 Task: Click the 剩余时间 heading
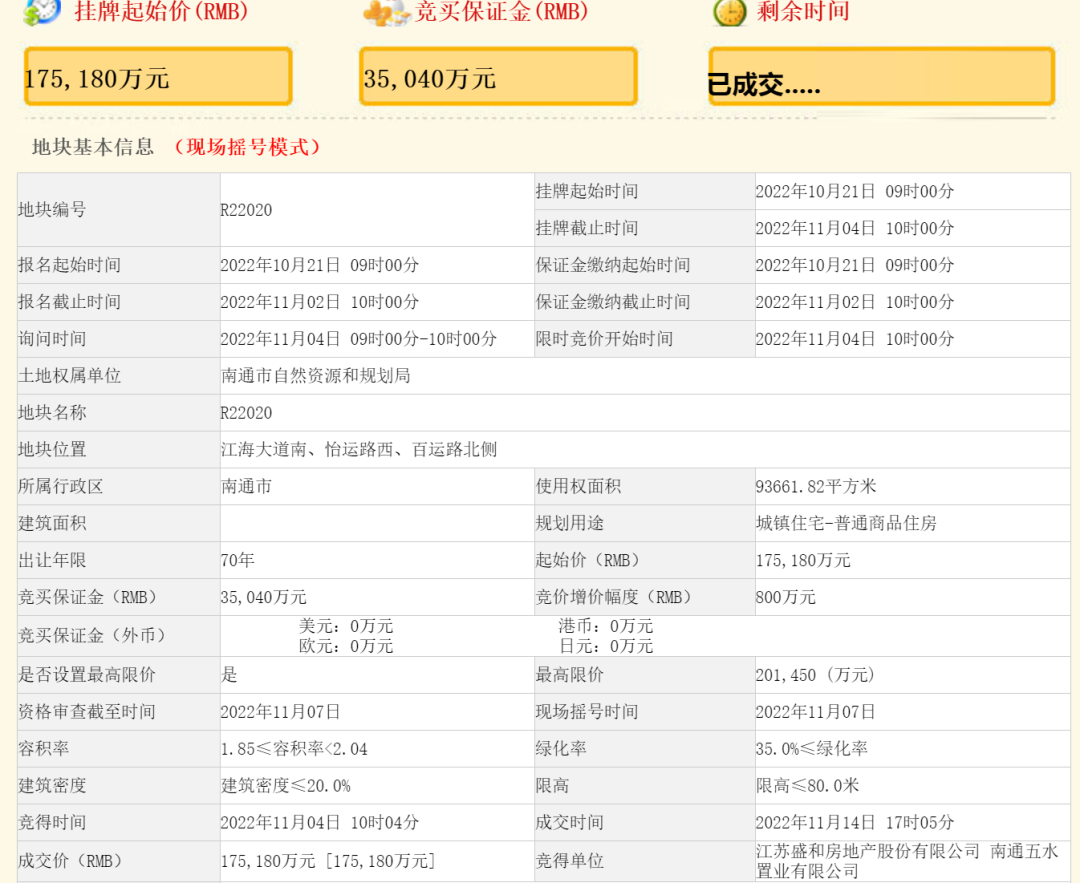point(803,11)
